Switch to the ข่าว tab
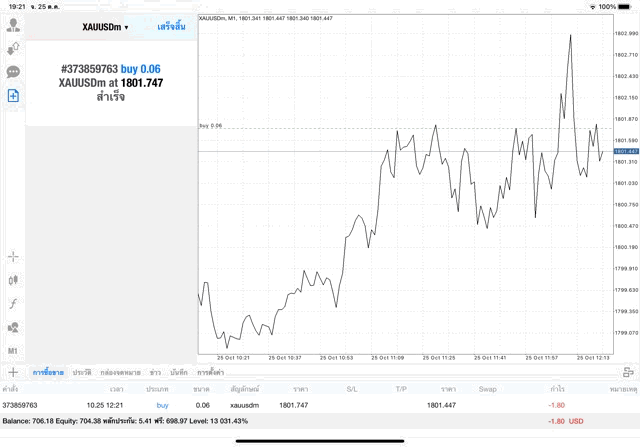This screenshot has height=447, width=640. point(155,372)
